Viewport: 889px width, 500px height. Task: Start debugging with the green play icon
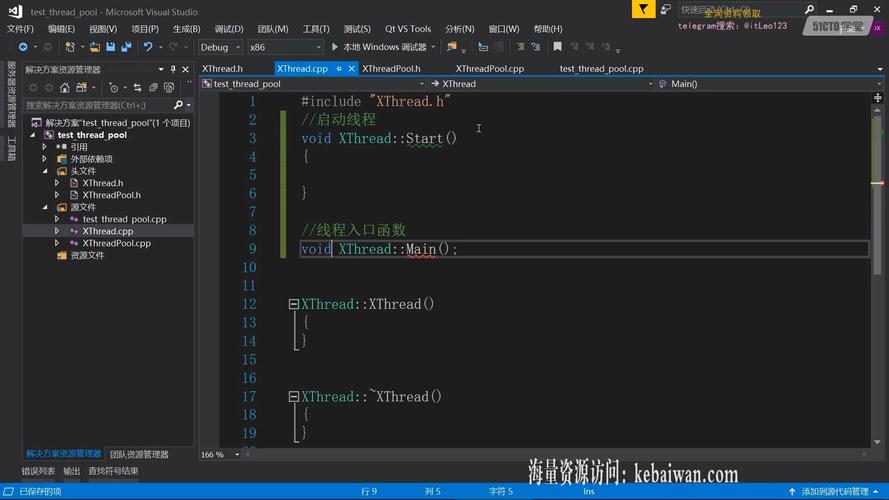tap(335, 47)
